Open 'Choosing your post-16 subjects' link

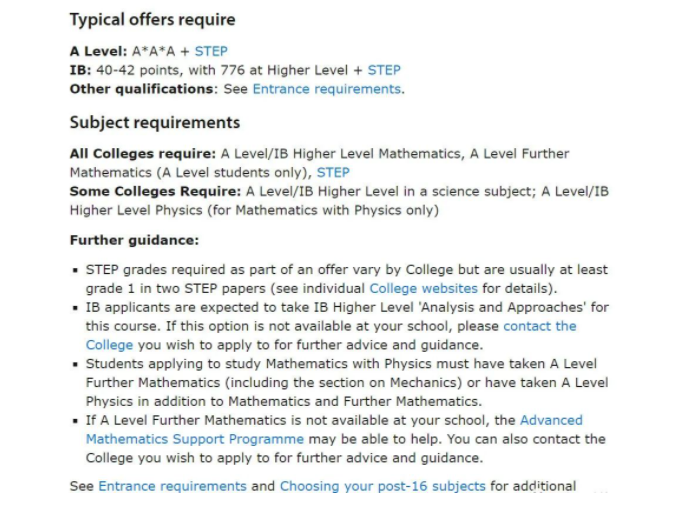point(383,486)
